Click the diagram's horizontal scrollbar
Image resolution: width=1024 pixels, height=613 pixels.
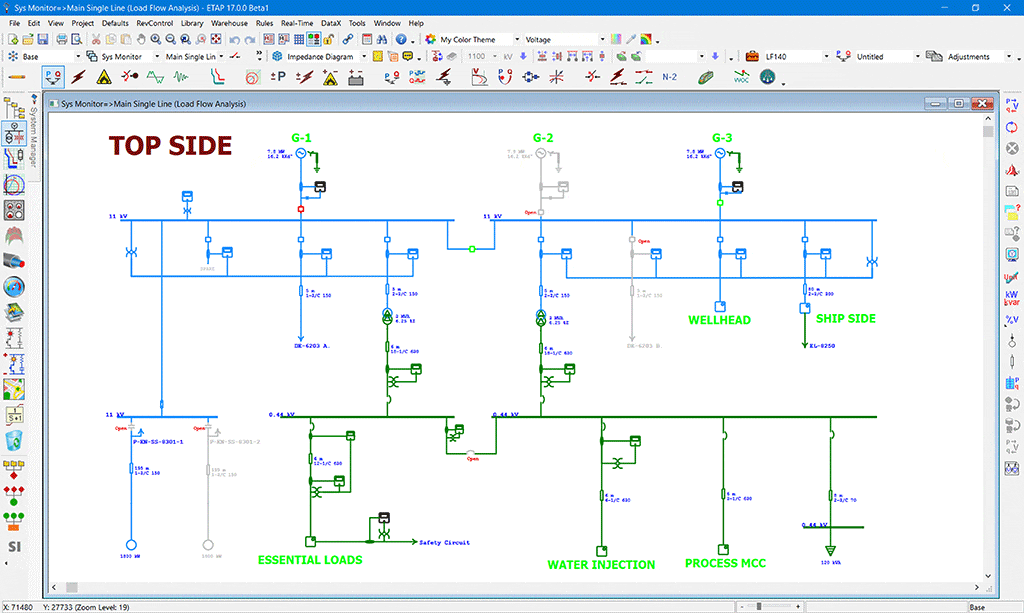[x=500, y=586]
